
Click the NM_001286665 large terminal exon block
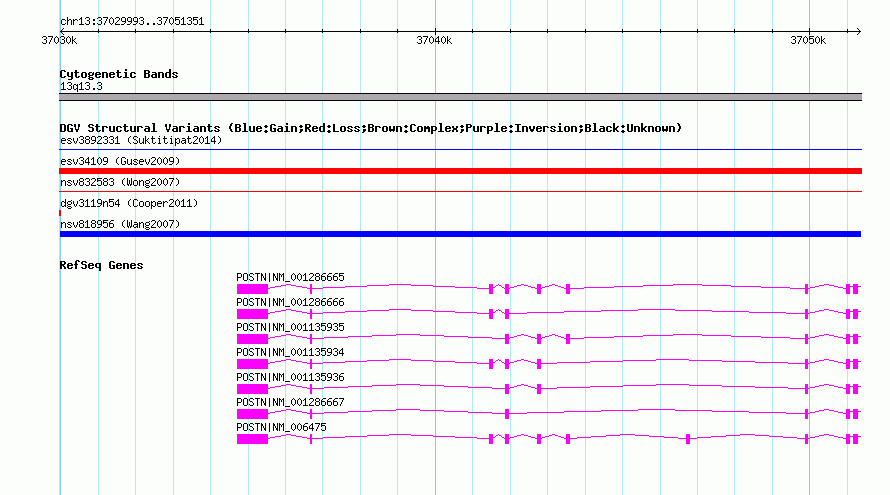pyautogui.click(x=252, y=290)
